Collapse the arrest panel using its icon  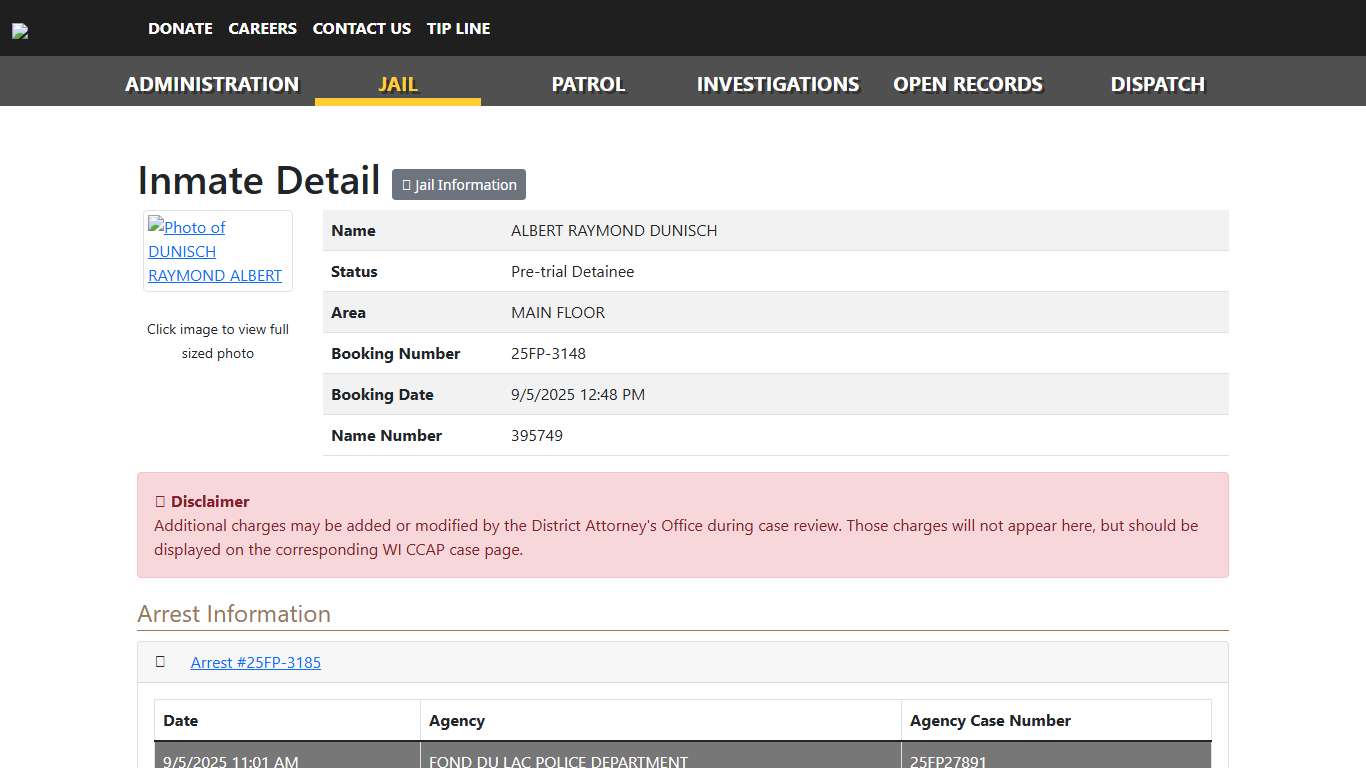[160, 662]
